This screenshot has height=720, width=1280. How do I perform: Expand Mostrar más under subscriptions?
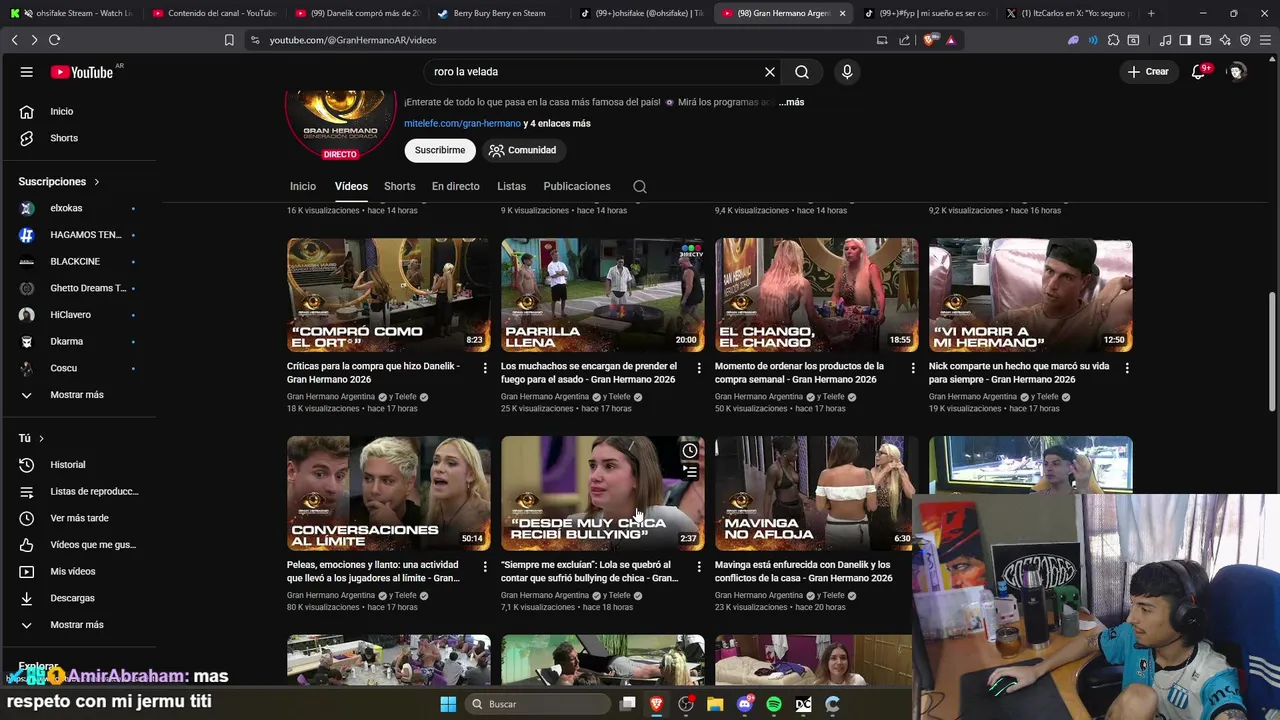(x=77, y=395)
